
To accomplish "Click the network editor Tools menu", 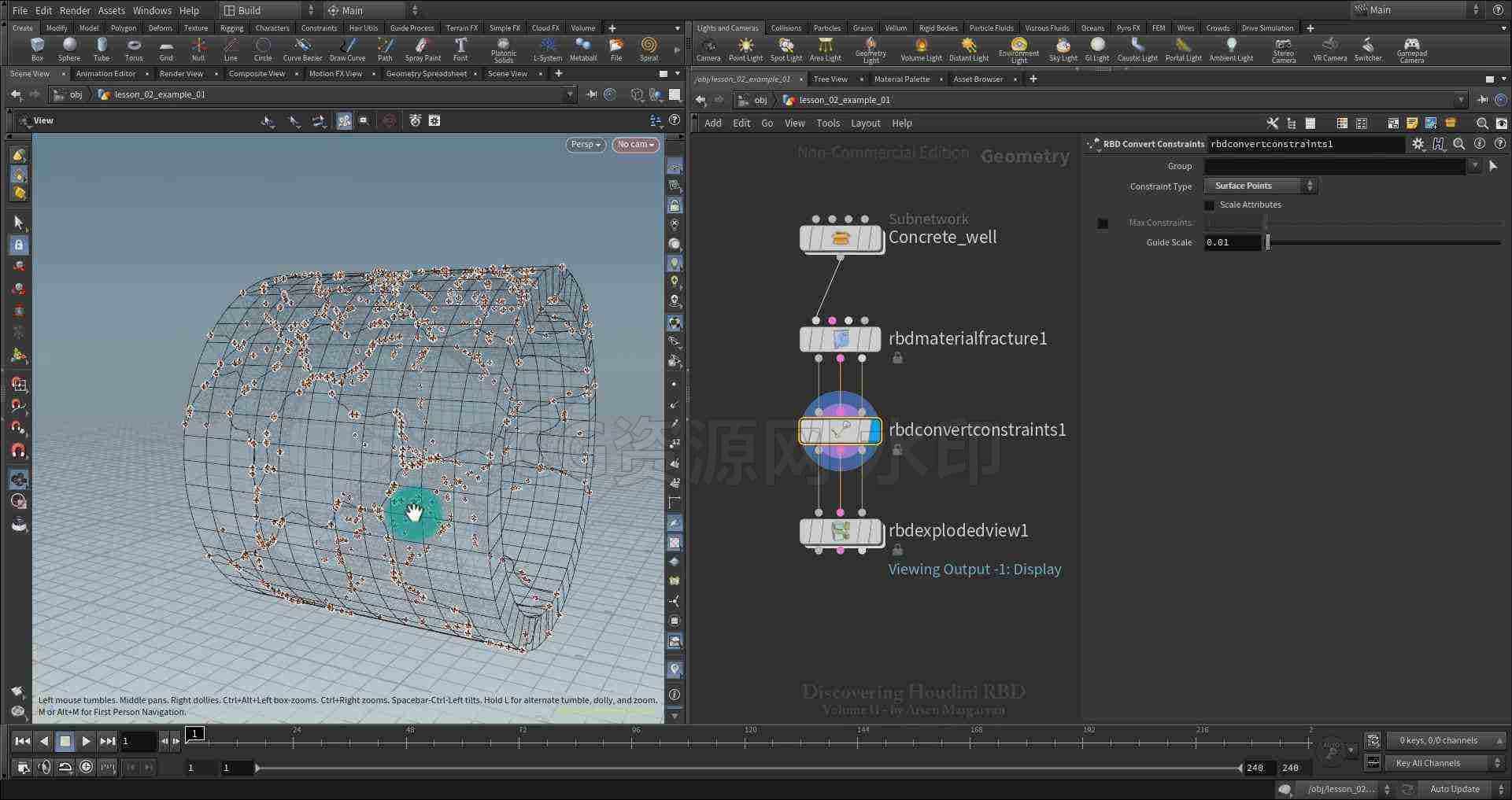I will (x=828, y=124).
